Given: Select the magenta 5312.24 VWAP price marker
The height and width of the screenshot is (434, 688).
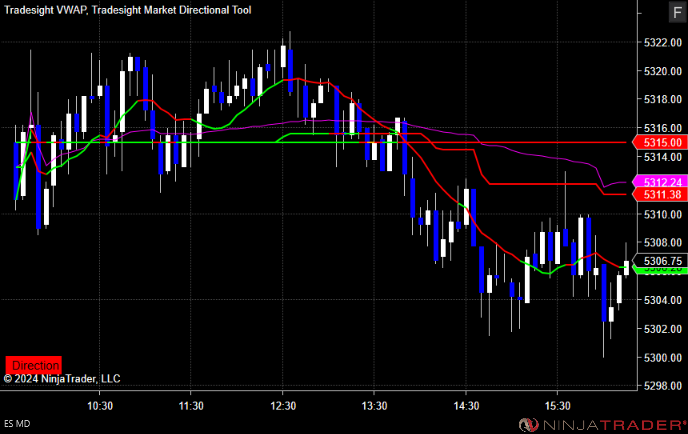Looking at the screenshot, I should click(x=660, y=182).
